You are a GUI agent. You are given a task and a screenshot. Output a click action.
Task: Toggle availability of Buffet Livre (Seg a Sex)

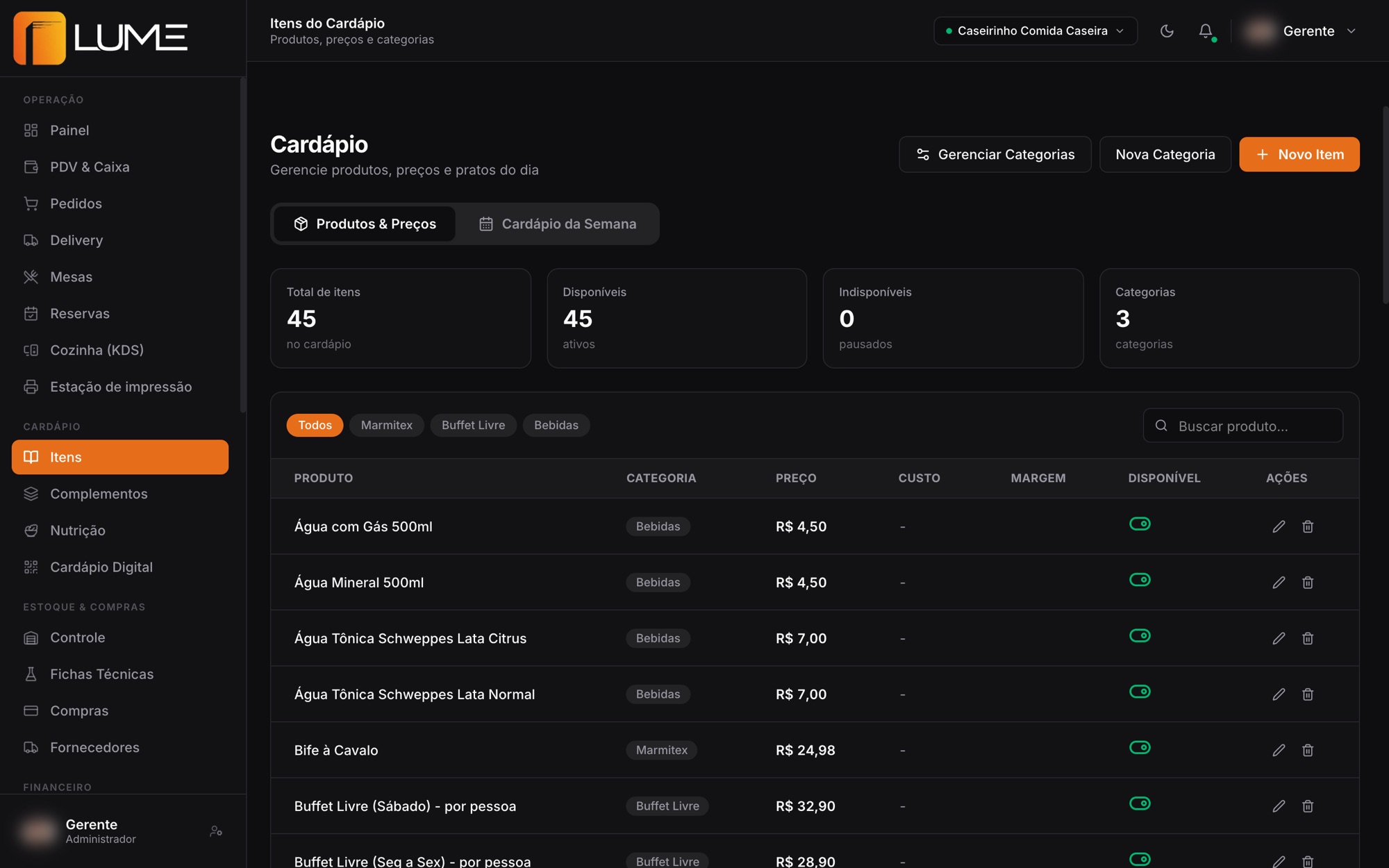(x=1140, y=859)
